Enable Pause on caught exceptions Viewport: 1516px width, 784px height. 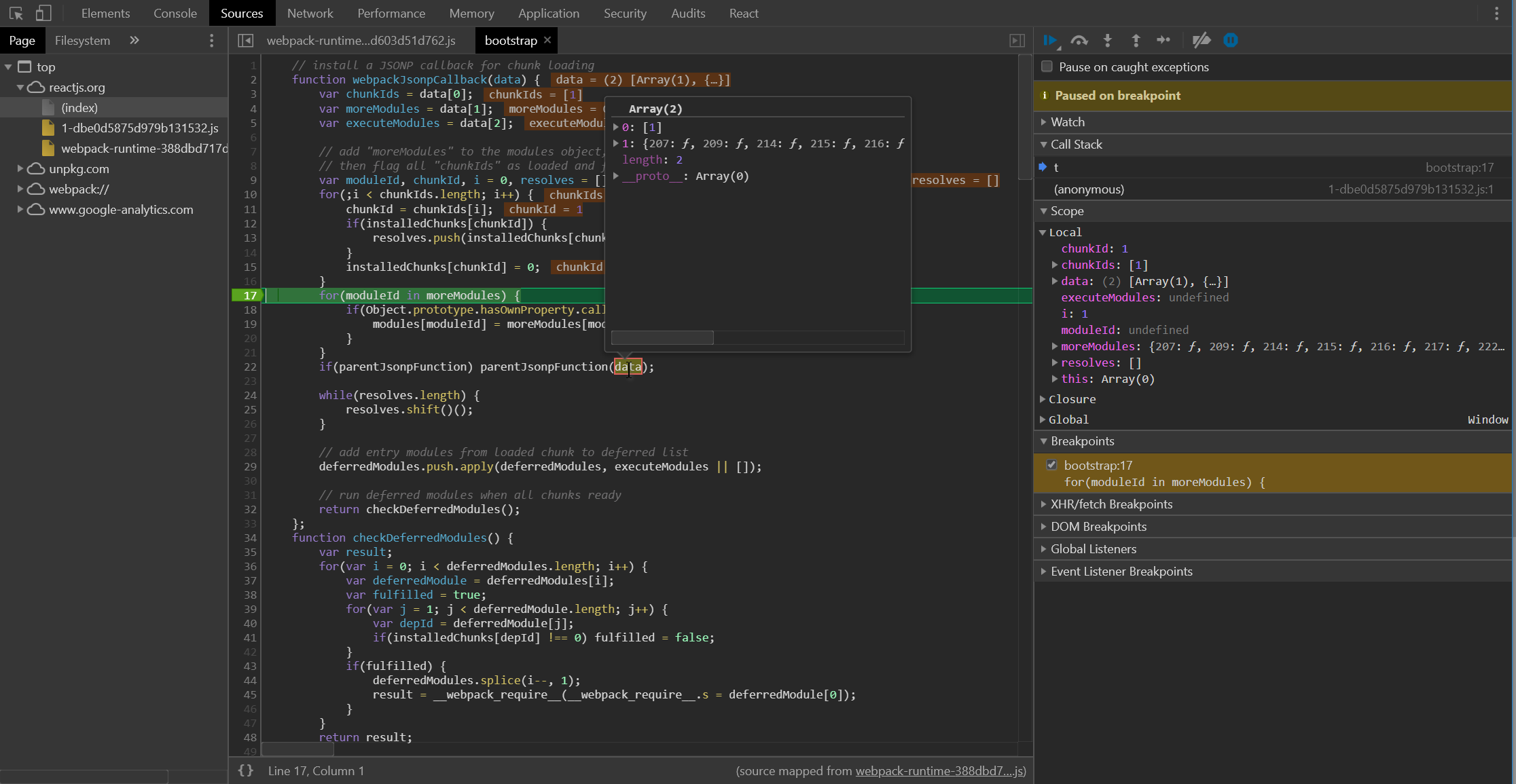[x=1047, y=66]
